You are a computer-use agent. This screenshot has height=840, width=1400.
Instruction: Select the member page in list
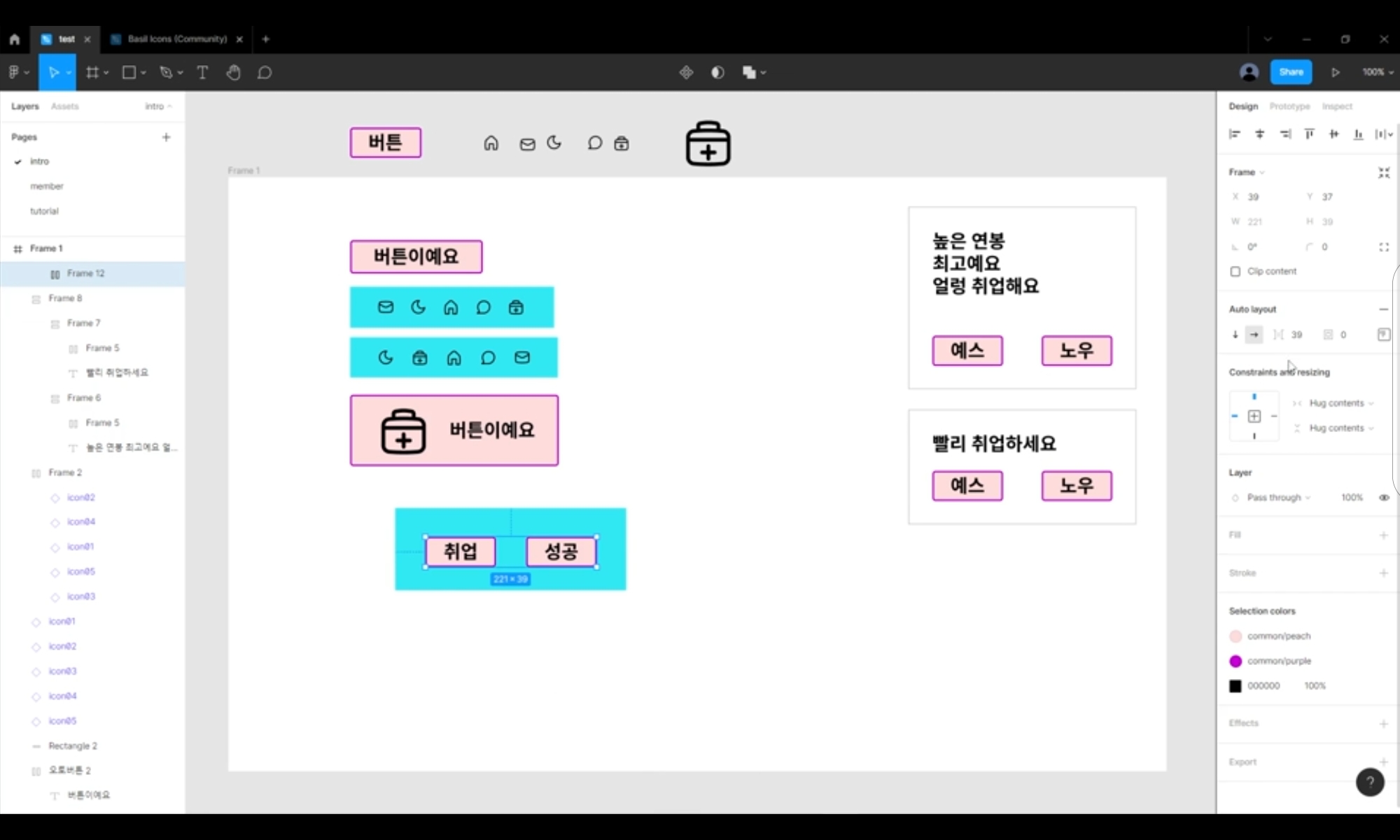[47, 186]
